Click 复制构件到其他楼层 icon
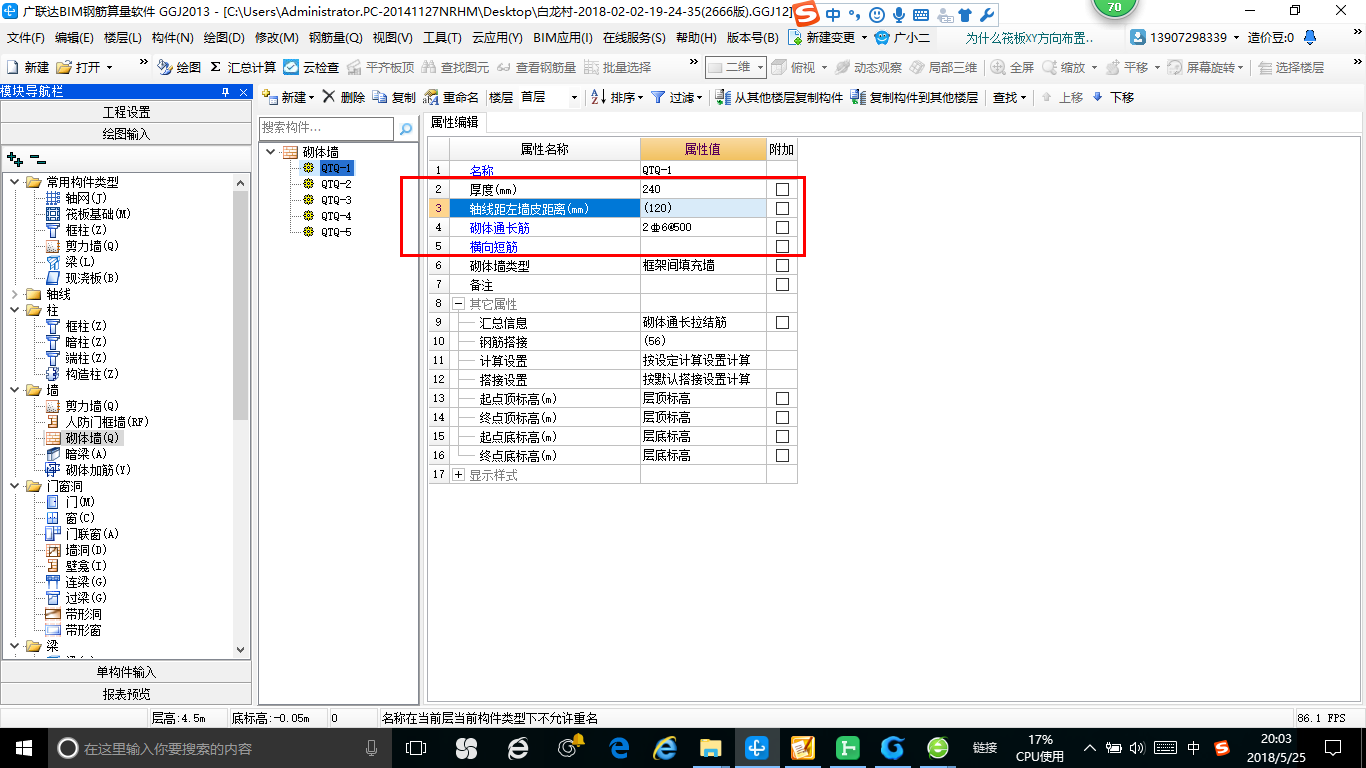This screenshot has width=1366, height=768. click(x=858, y=97)
